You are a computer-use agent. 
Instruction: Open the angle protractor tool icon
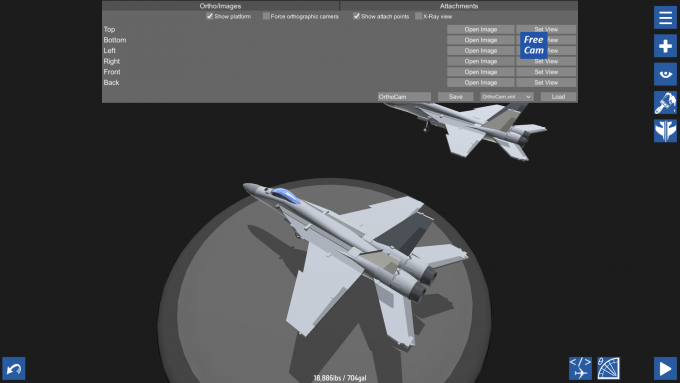point(608,369)
